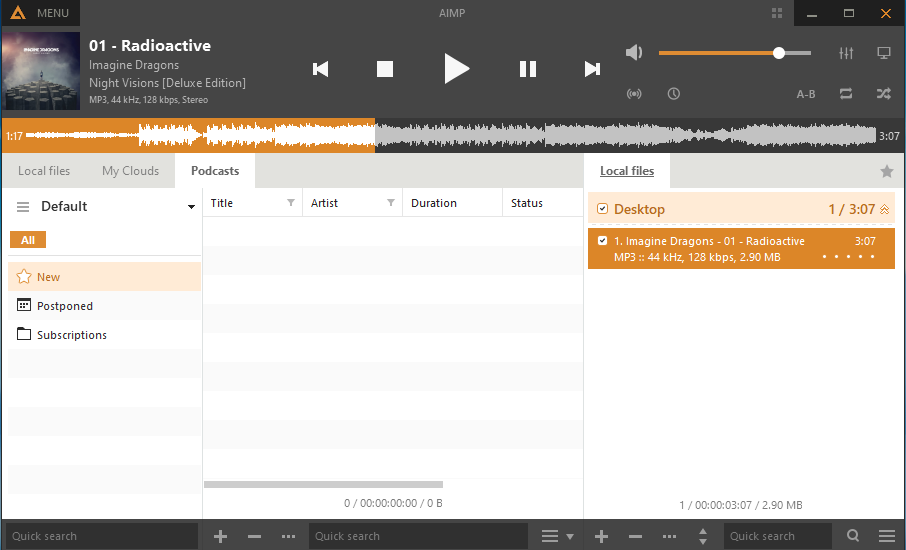906x550 pixels.
Task: Mute the volume speaker icon
Action: [634, 53]
